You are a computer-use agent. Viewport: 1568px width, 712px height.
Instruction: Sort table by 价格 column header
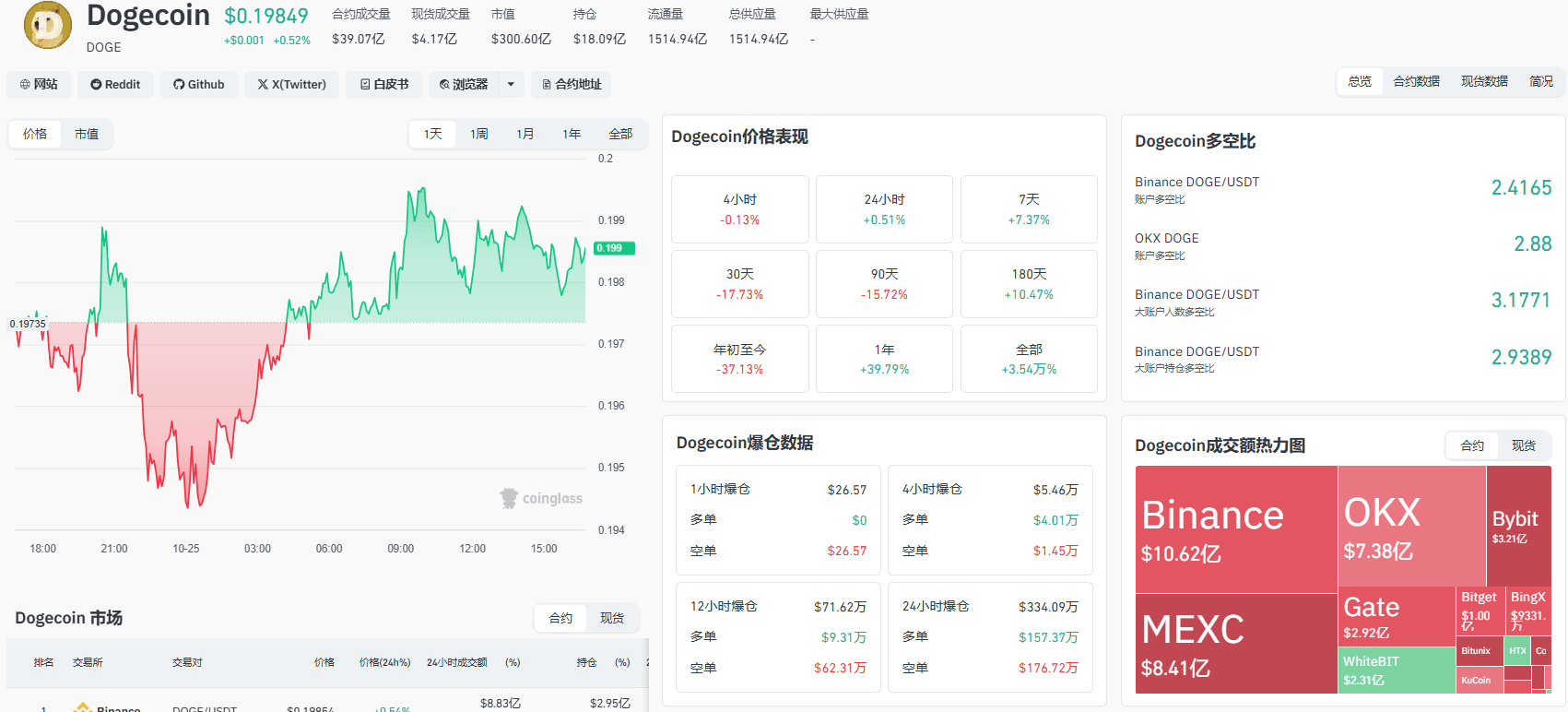tap(324, 662)
